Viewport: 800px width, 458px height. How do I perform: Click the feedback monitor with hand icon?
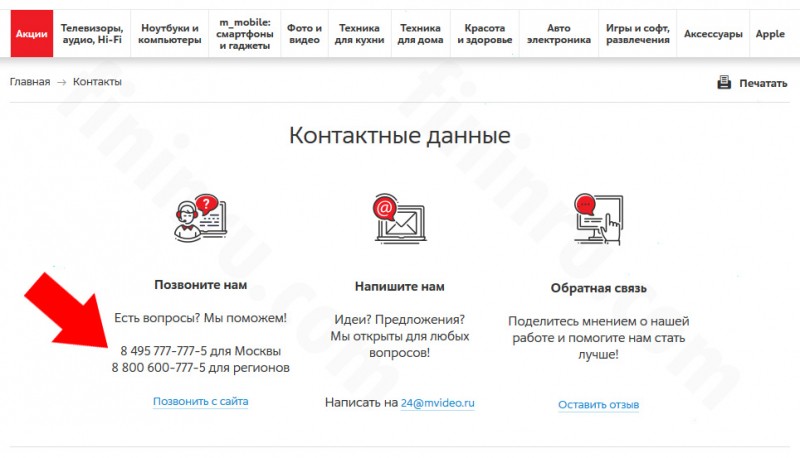[x=598, y=219]
